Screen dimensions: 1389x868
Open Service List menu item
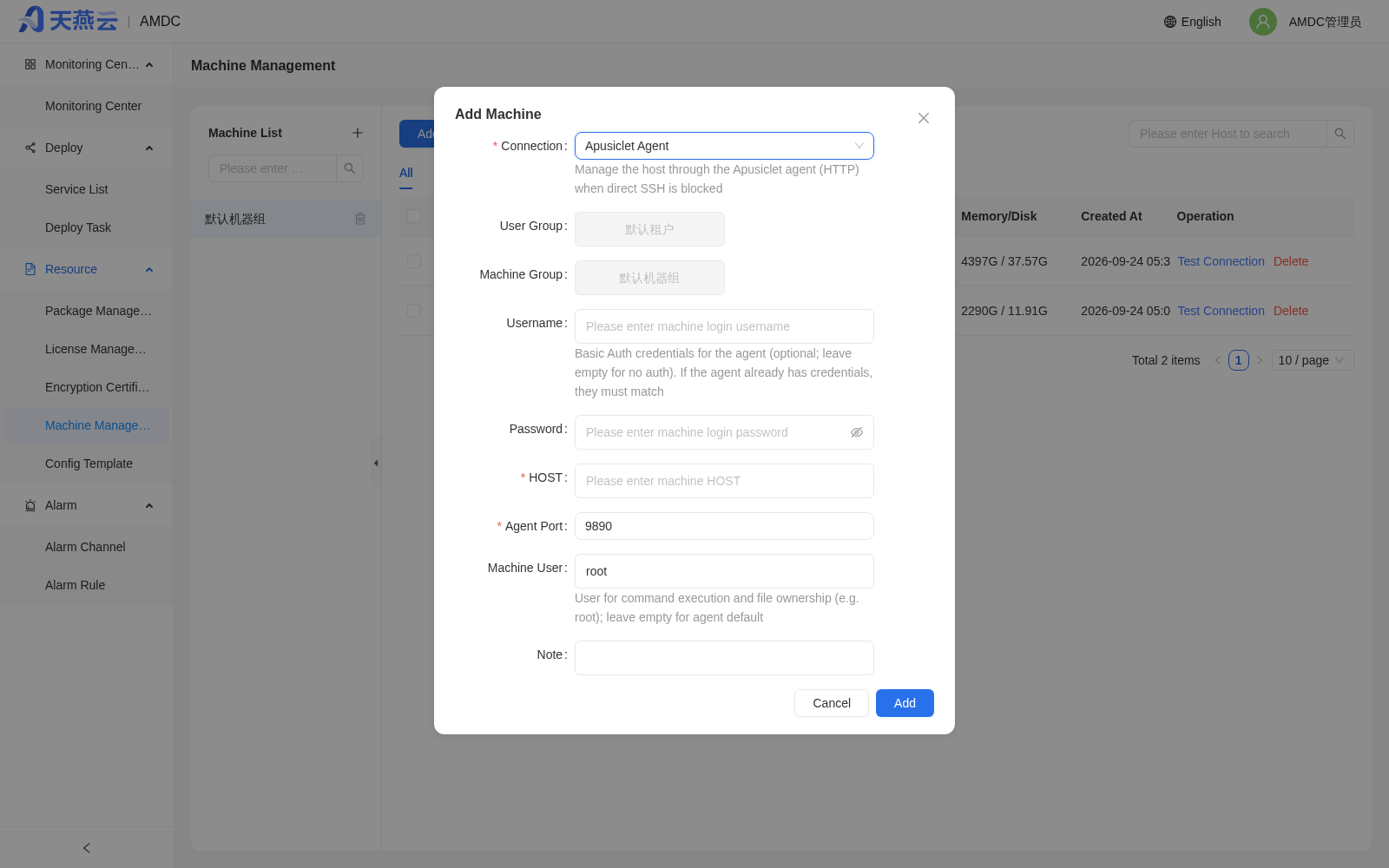[76, 189]
